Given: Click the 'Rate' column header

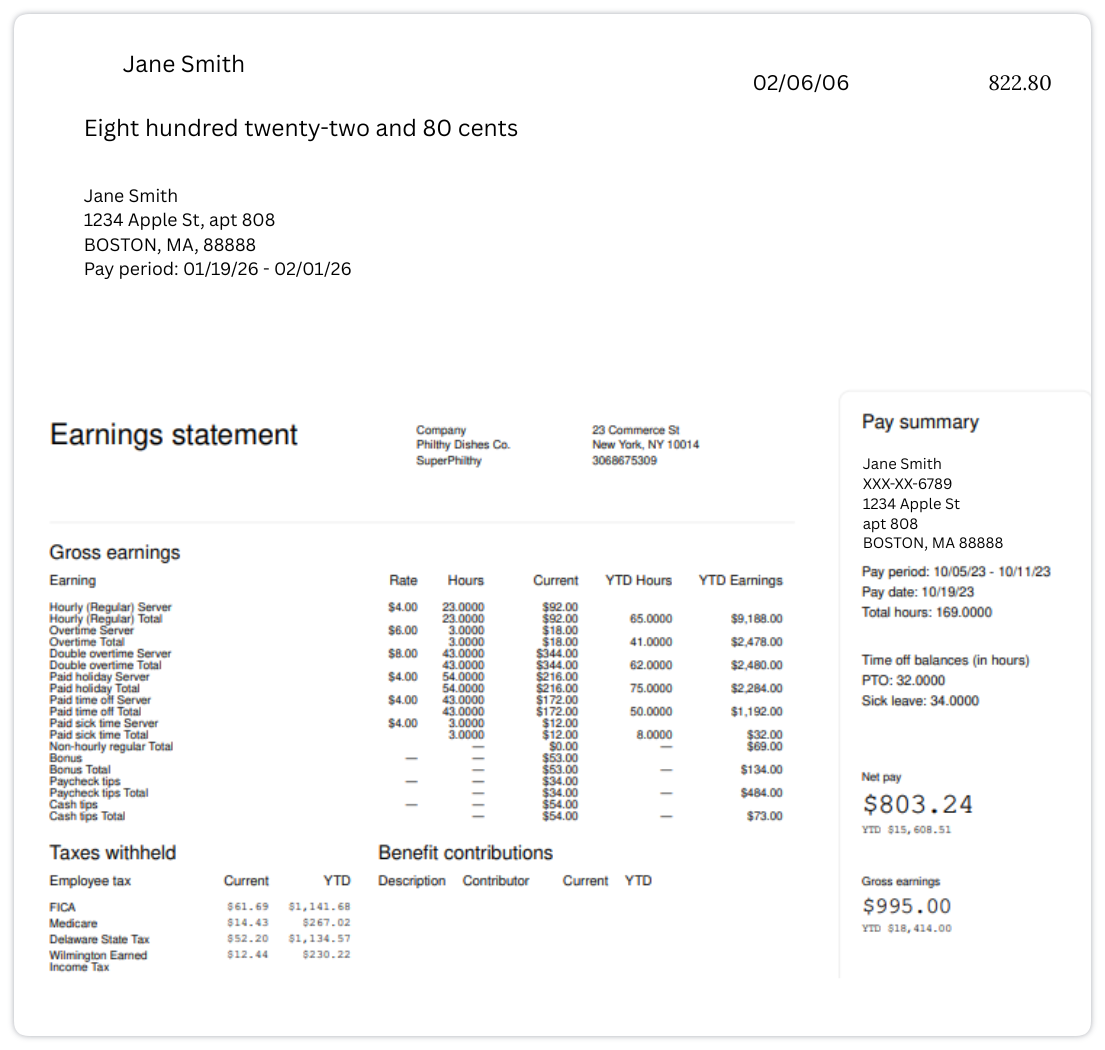Looking at the screenshot, I should [x=403, y=580].
